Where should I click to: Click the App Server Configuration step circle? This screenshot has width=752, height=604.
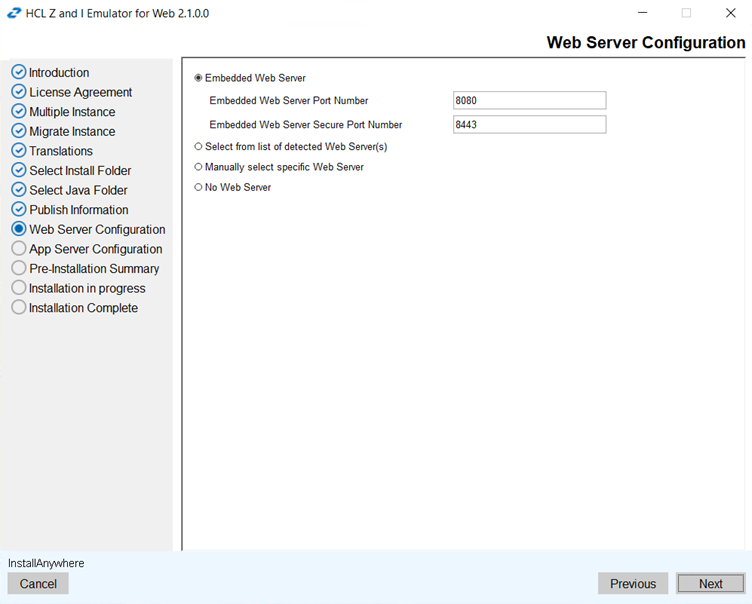(19, 249)
